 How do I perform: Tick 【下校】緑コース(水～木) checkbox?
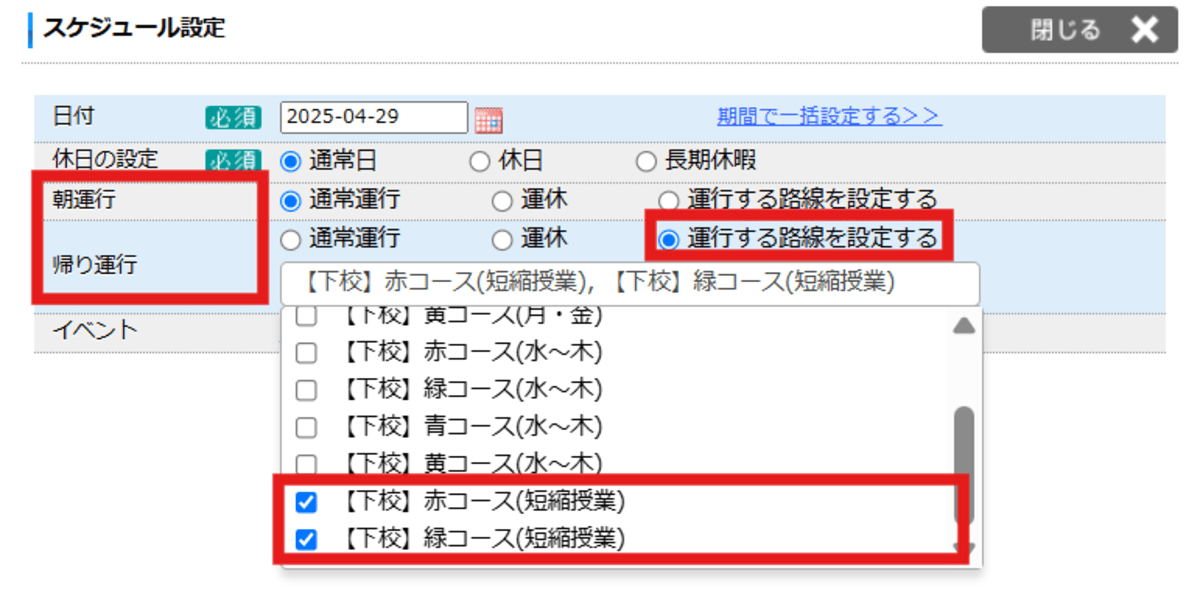point(307,390)
